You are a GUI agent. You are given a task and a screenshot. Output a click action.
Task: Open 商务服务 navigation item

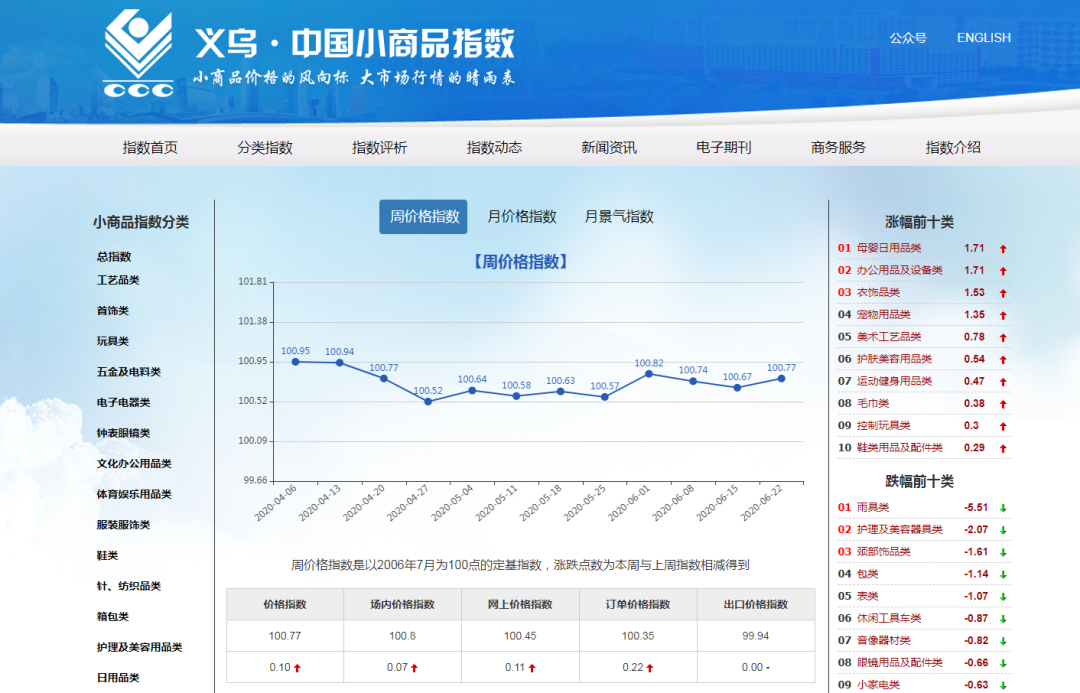coord(838,147)
